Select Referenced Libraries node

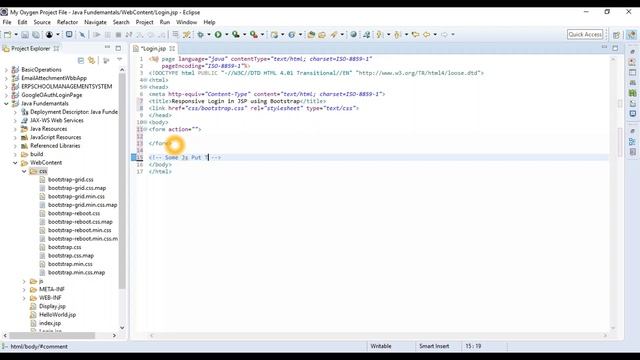tap(55, 146)
